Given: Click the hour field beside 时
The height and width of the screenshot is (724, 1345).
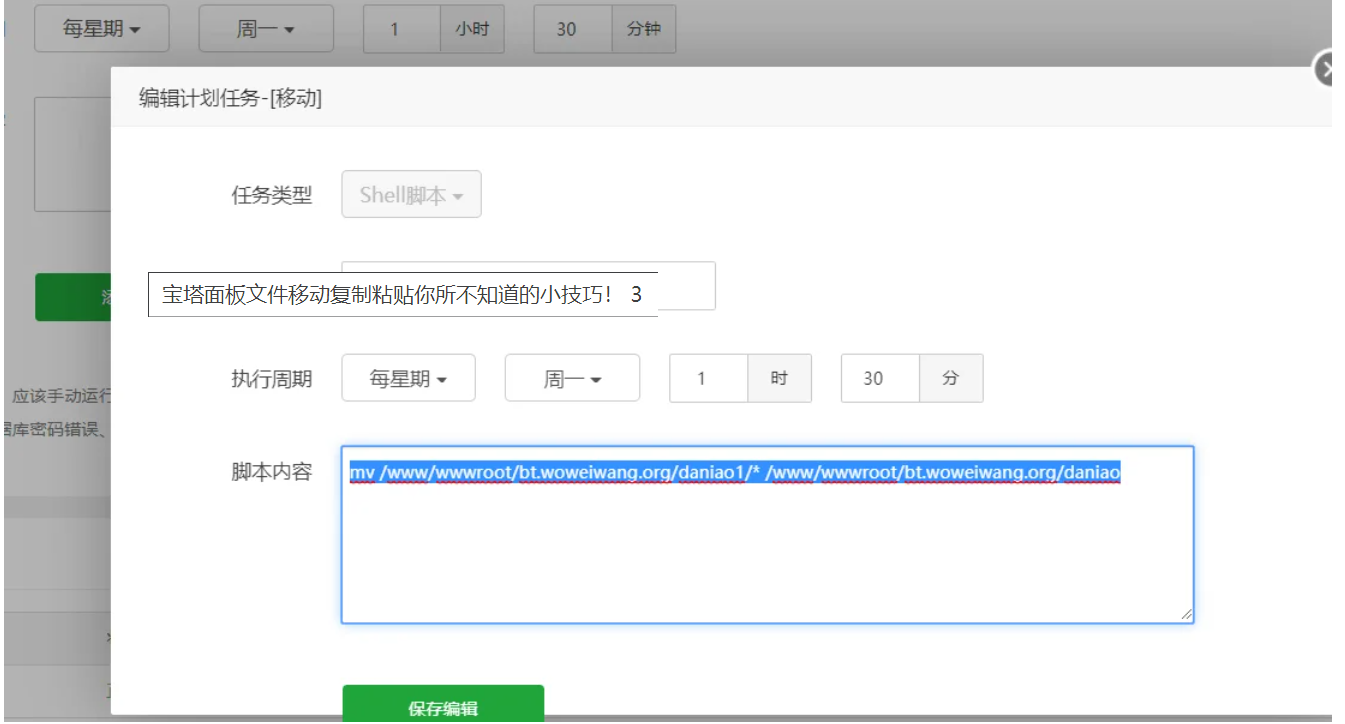Looking at the screenshot, I should coord(708,379).
